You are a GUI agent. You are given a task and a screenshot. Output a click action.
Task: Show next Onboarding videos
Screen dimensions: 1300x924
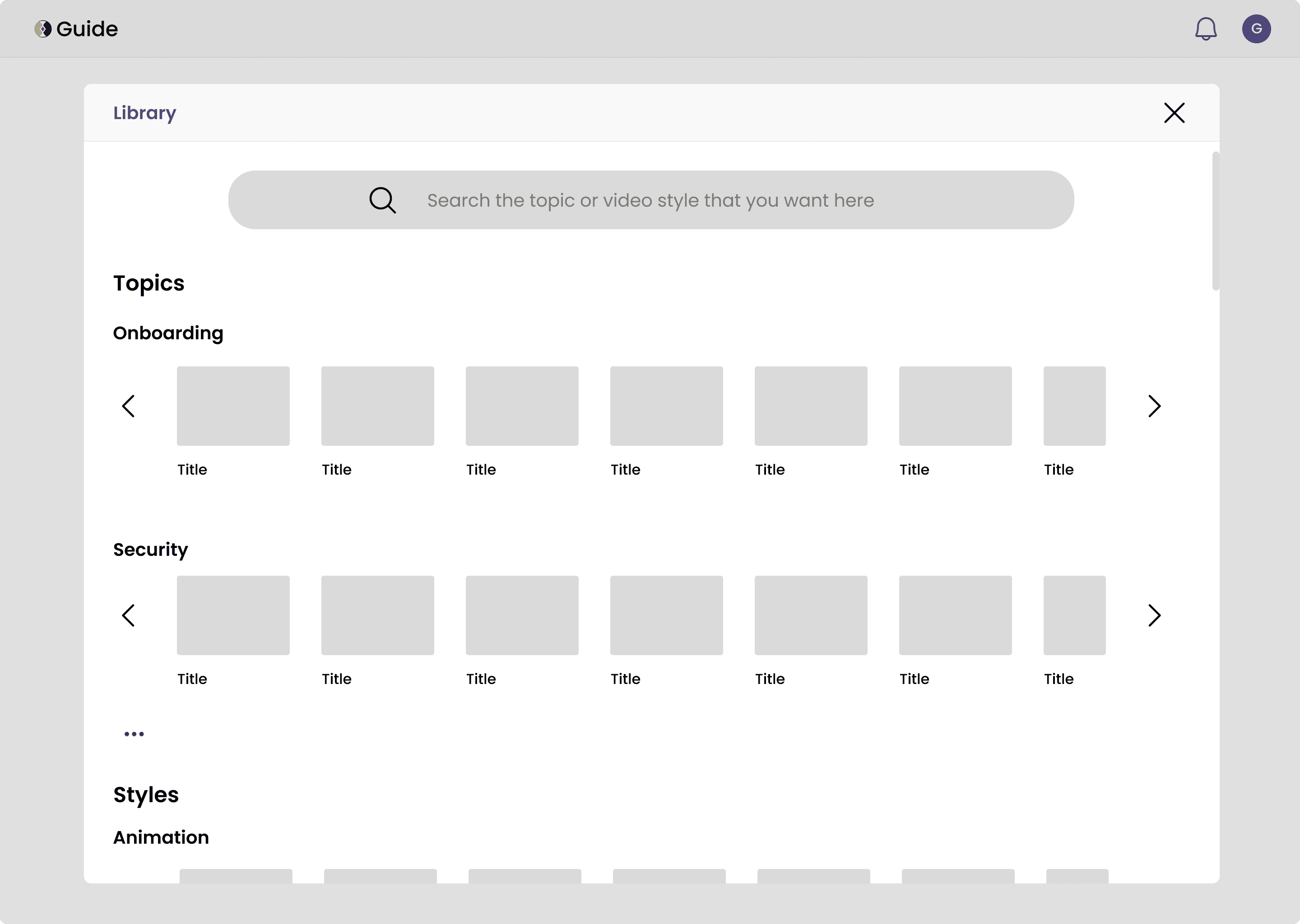1154,406
